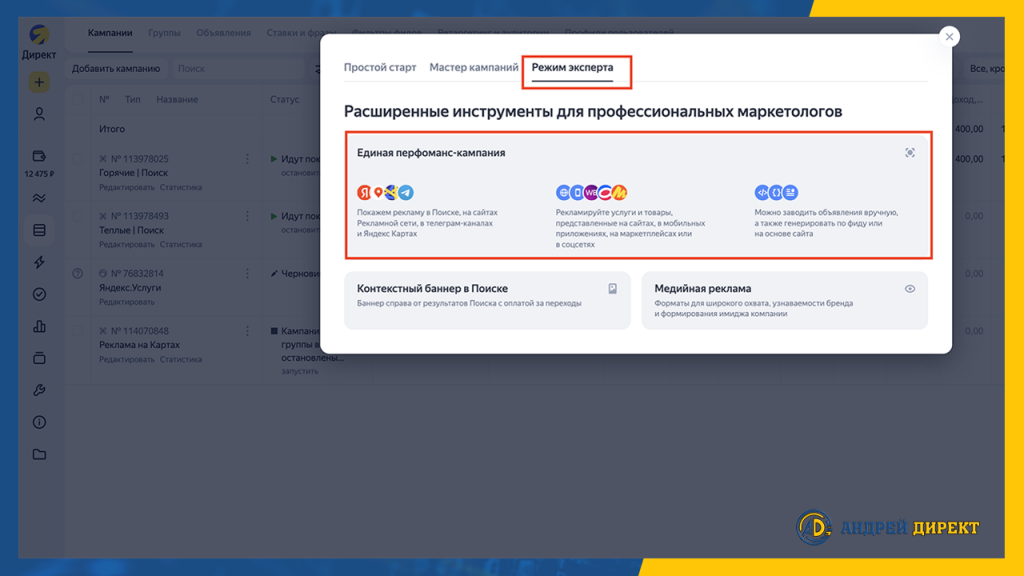
Task: Select the Реклама на Картах campaign checkbox
Action: coord(78,331)
